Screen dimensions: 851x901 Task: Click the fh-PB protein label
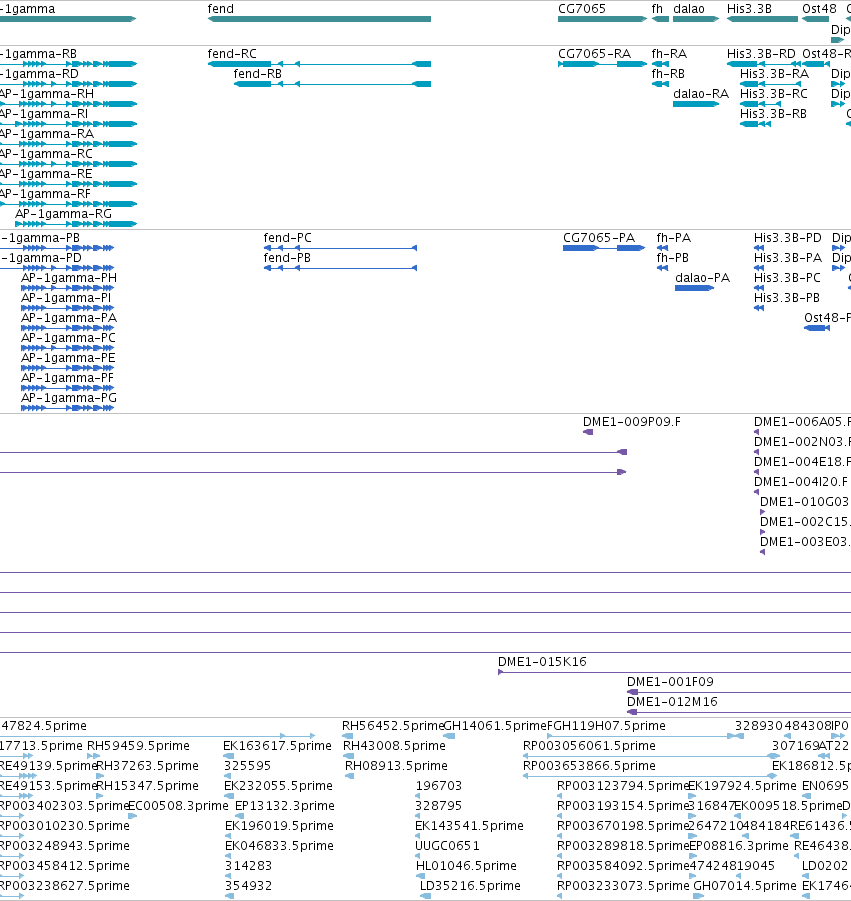[x=673, y=258]
